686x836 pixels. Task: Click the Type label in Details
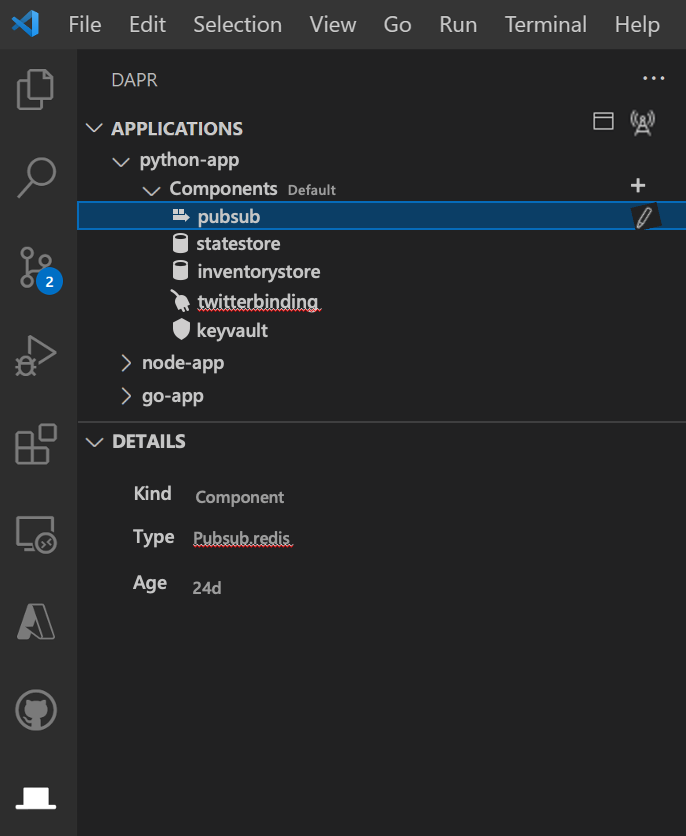pyautogui.click(x=154, y=537)
